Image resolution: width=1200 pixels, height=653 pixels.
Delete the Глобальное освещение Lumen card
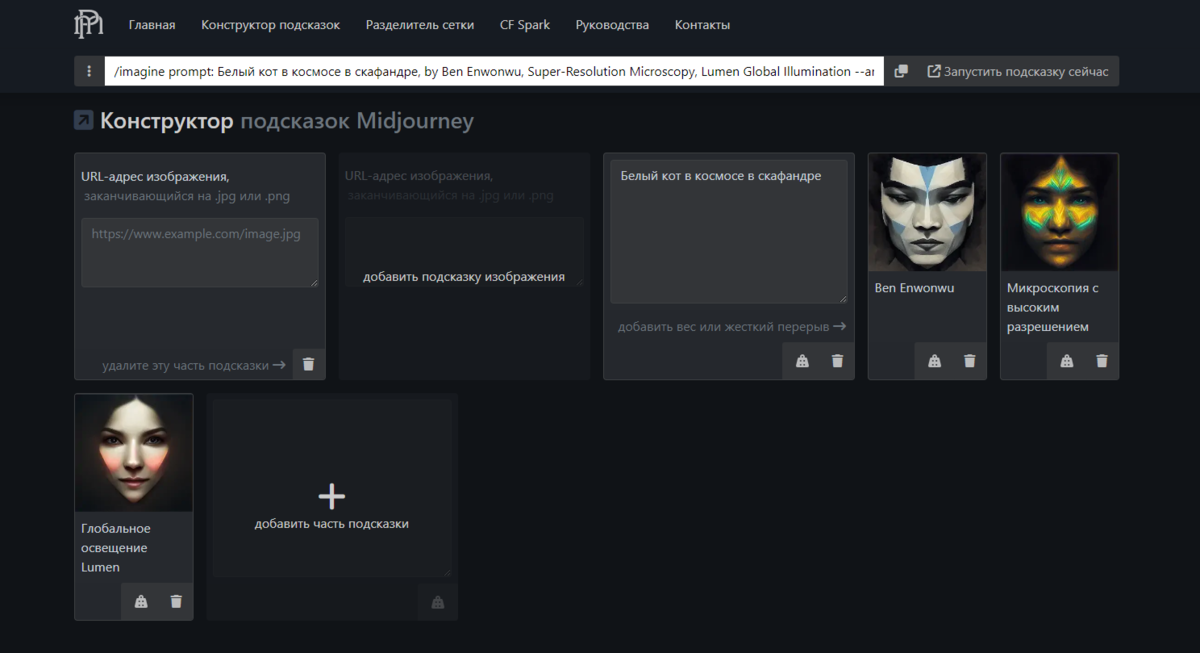176,601
